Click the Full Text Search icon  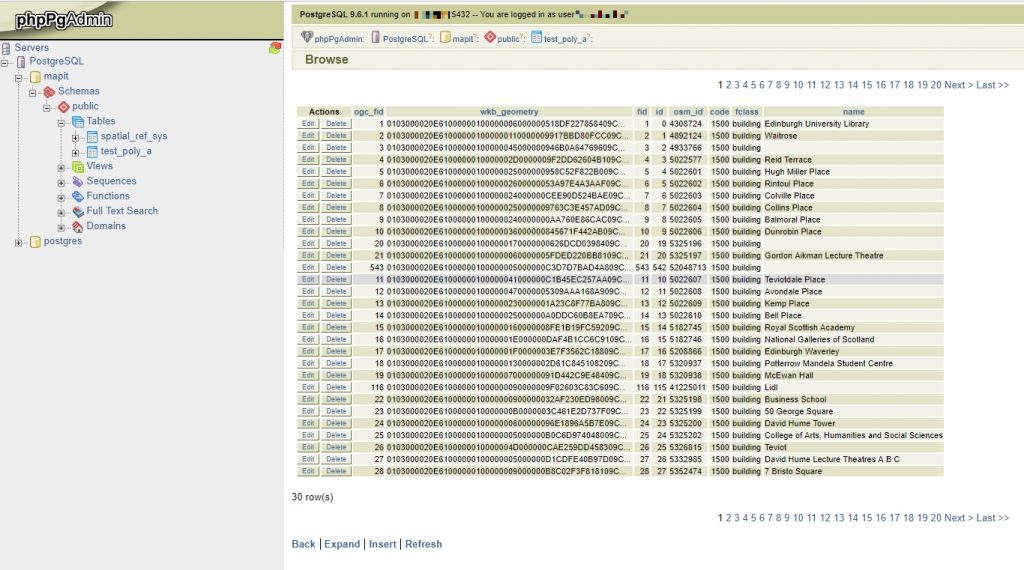[x=77, y=212]
